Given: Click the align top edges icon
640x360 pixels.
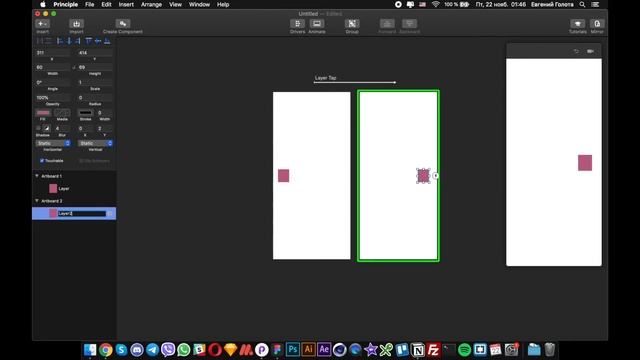Looking at the screenshot, I should (x=89, y=41).
